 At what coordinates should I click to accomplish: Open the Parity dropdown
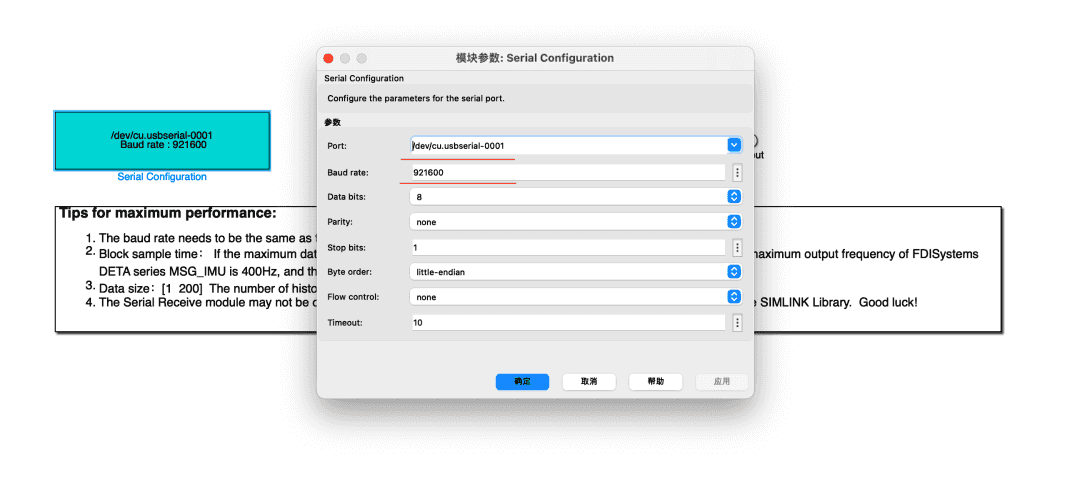[733, 222]
